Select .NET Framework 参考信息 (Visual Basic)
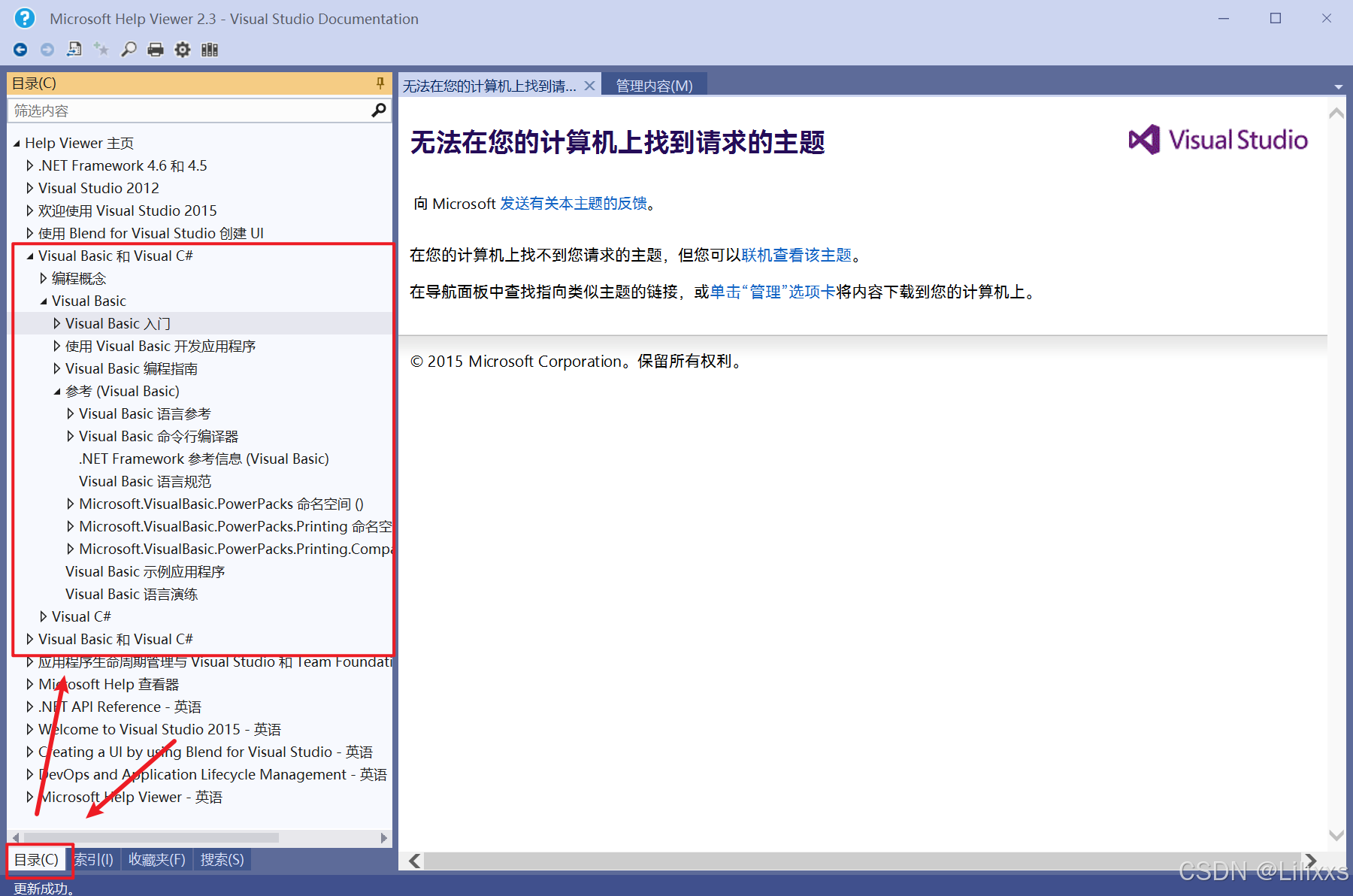The width and height of the screenshot is (1353, 896). pyautogui.click(x=204, y=459)
